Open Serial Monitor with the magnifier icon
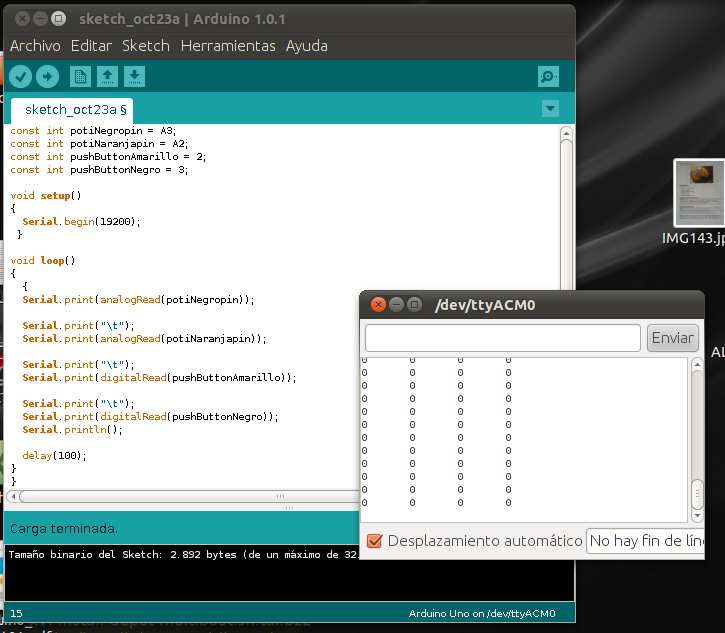The image size is (725, 633). [x=548, y=76]
